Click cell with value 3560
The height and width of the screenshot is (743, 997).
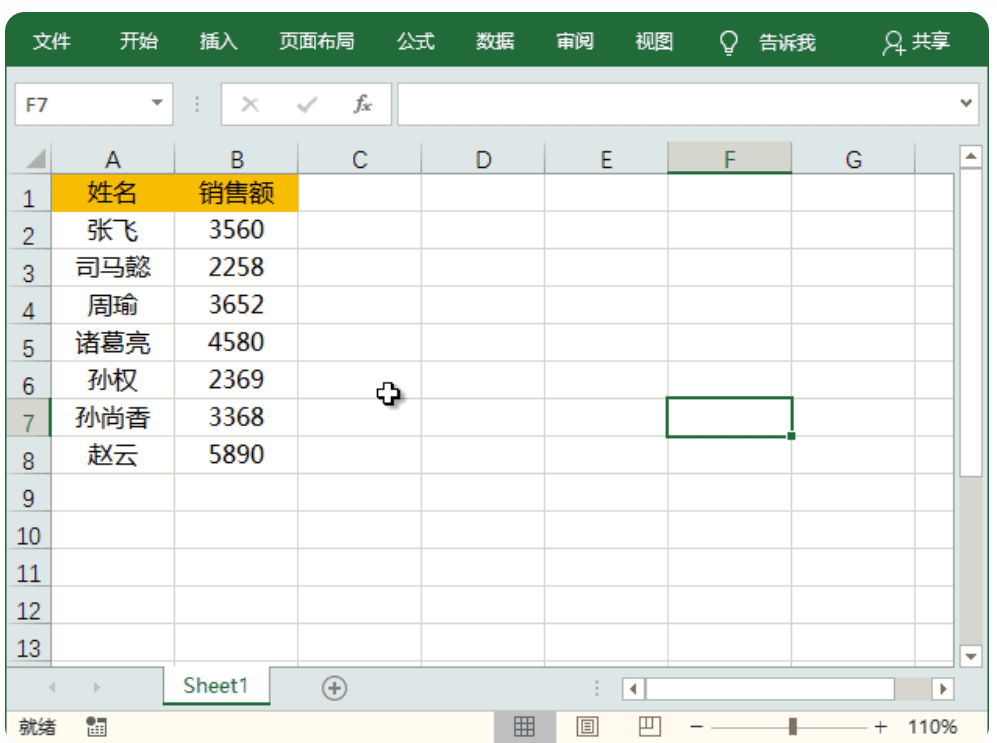(237, 230)
